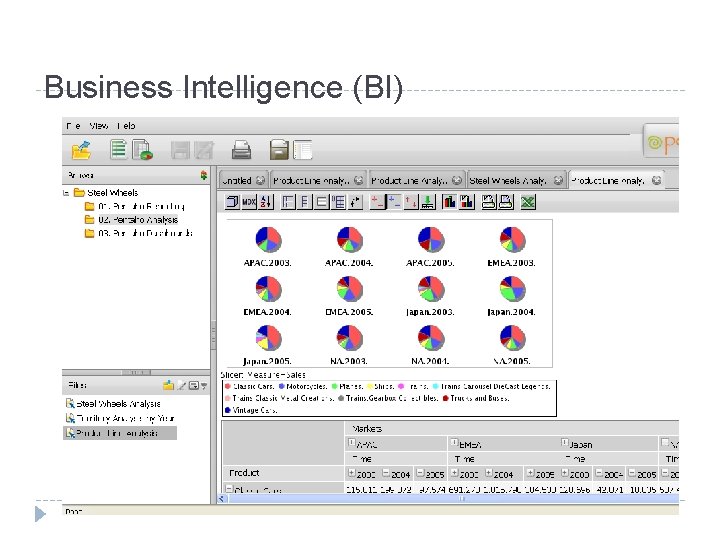Expand the APAC market column
Viewport: 720px width, 540px height.
click(352, 443)
